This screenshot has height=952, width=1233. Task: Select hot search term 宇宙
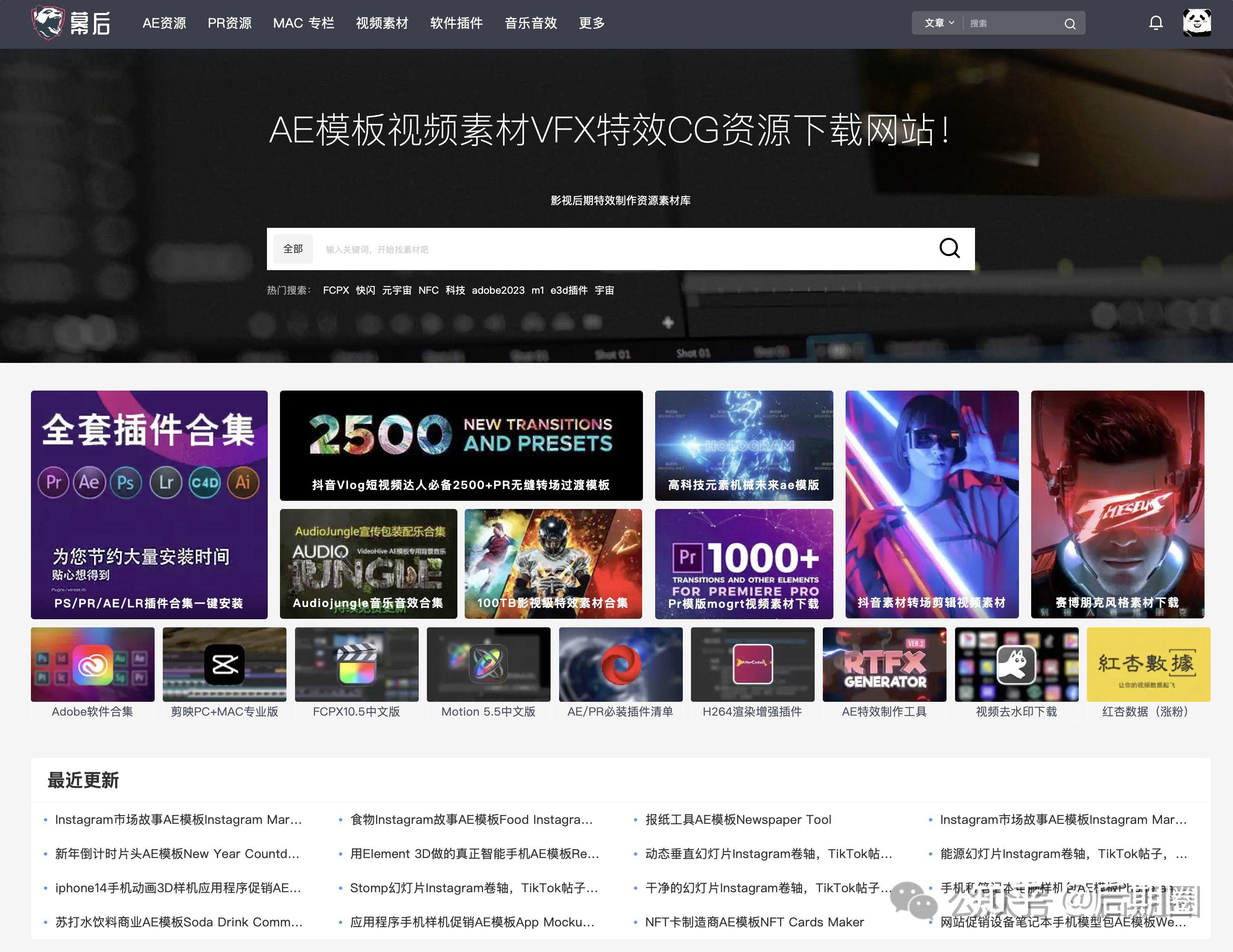click(x=604, y=290)
